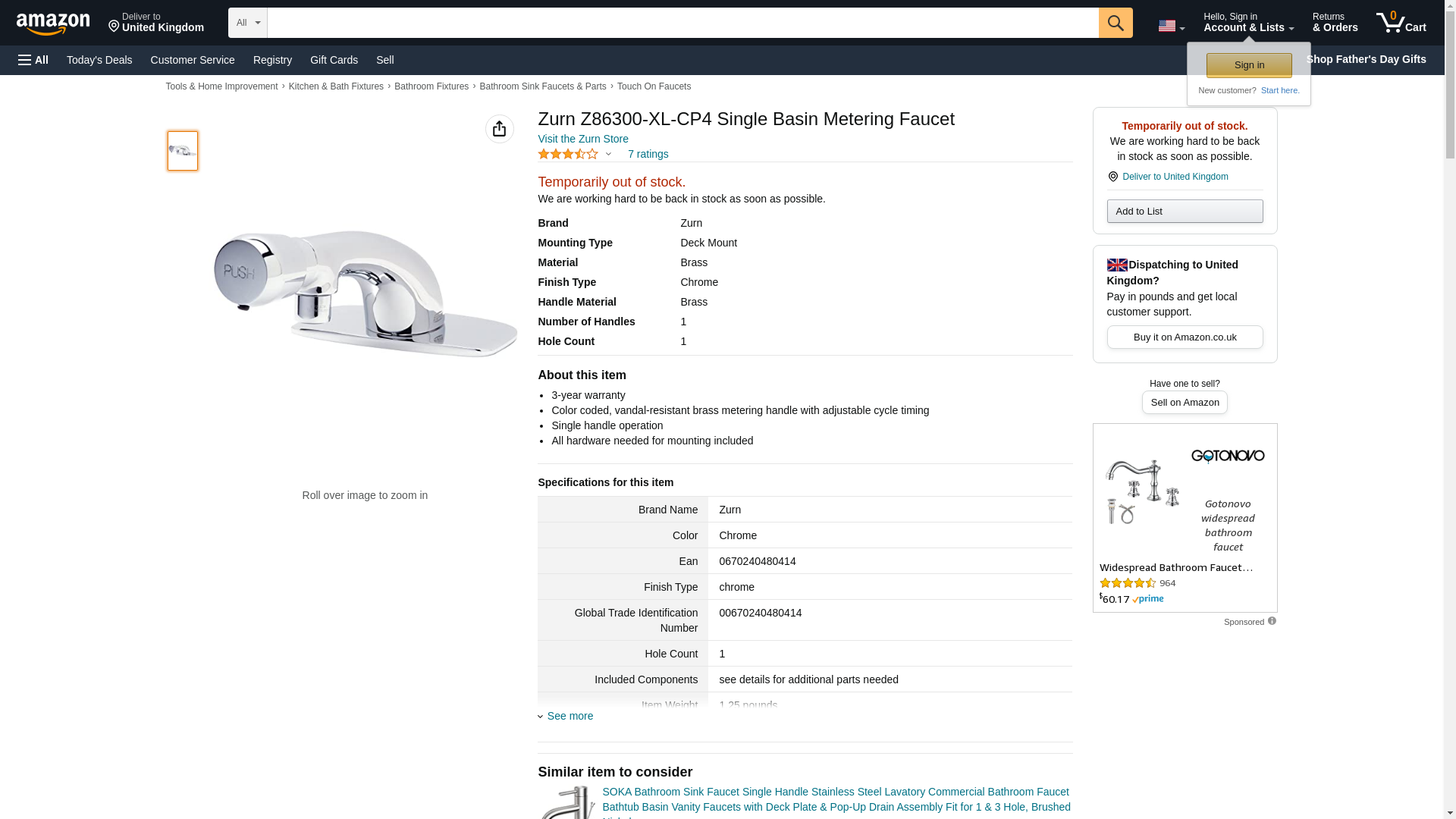The width and height of the screenshot is (1456, 819).
Task: Go to Today's Deals
Action: pyautogui.click(x=99, y=60)
